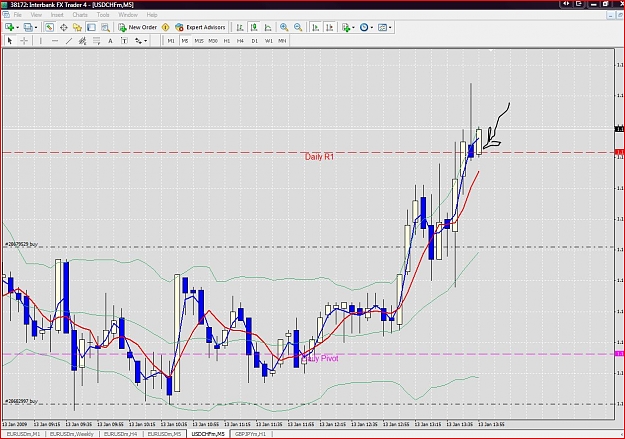This screenshot has width=625, height=439.
Task: Click the Arrows objects icon
Action: tap(138, 41)
